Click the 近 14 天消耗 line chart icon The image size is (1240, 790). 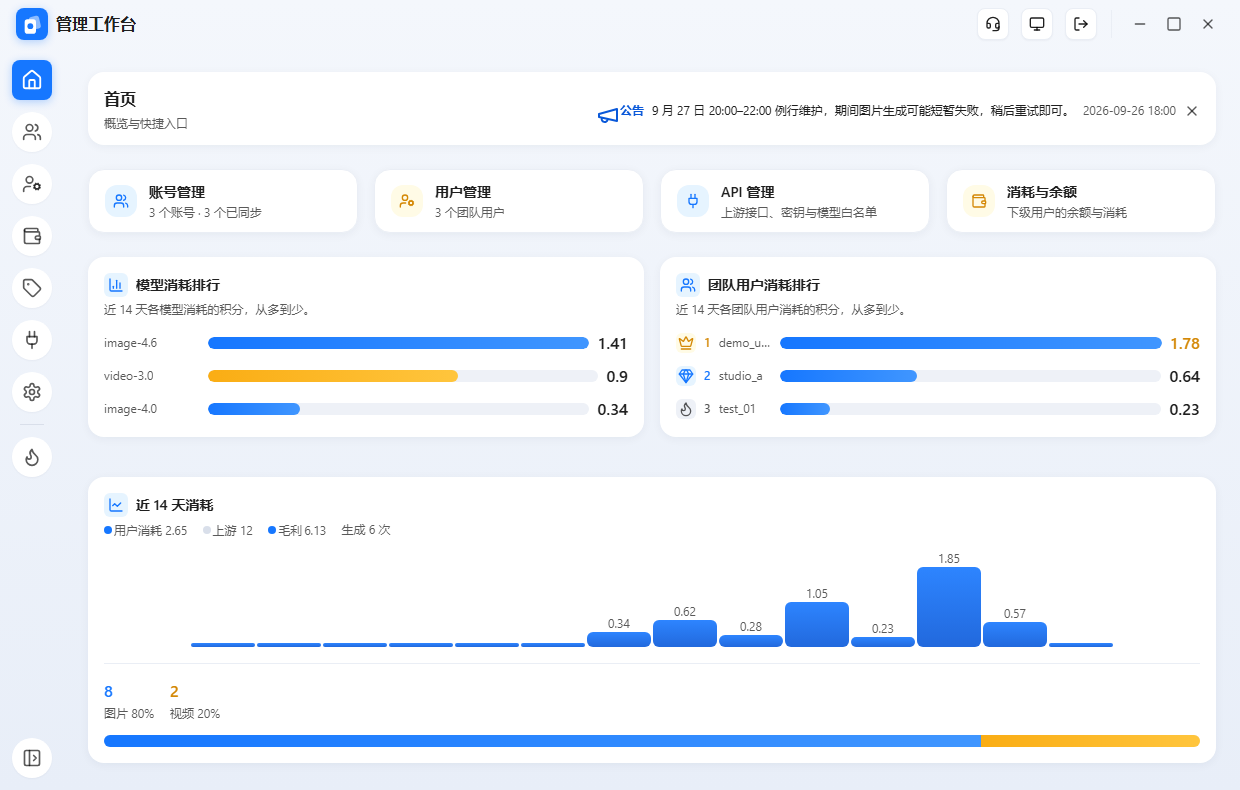tap(116, 505)
